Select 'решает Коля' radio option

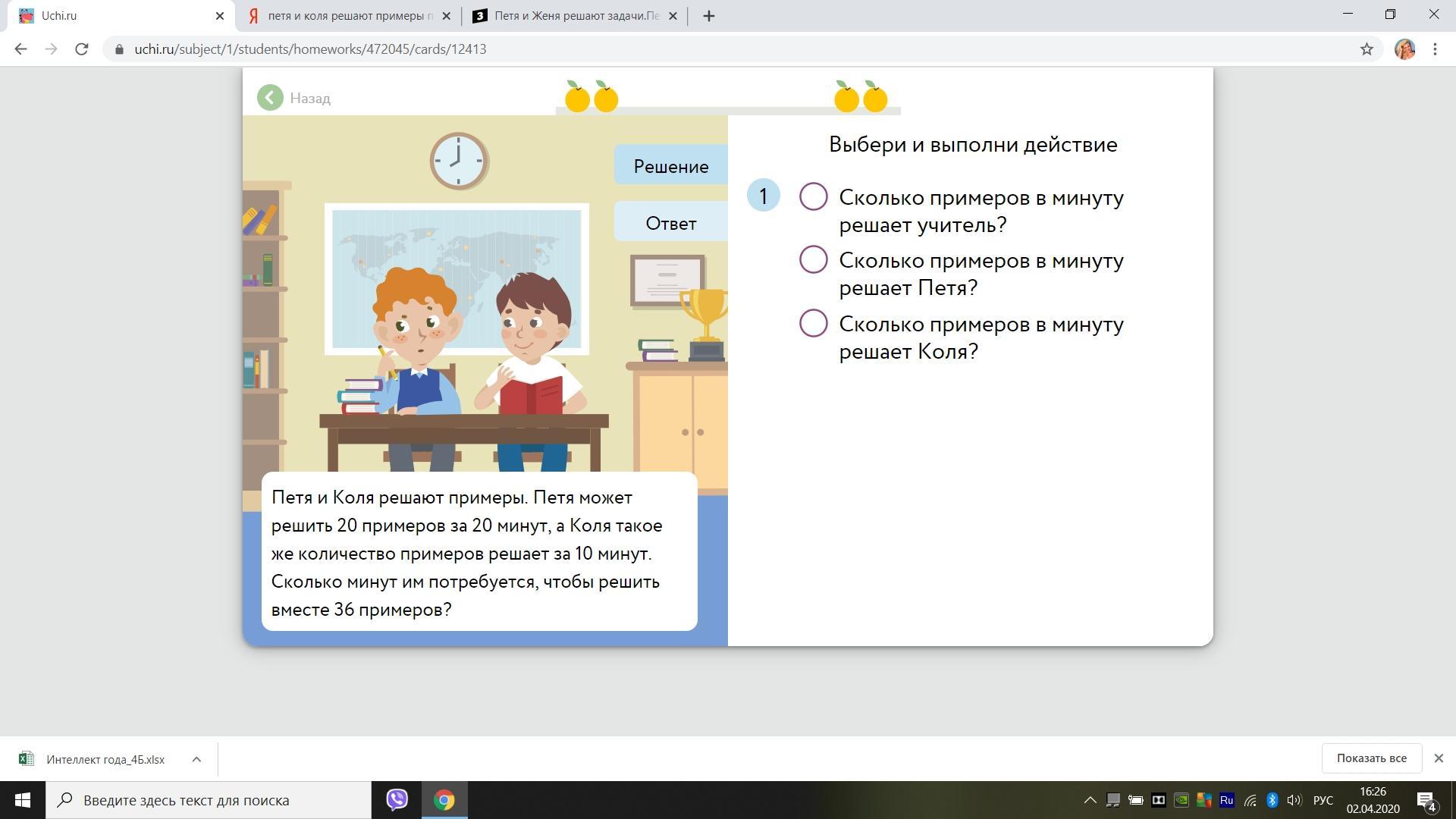(x=813, y=324)
